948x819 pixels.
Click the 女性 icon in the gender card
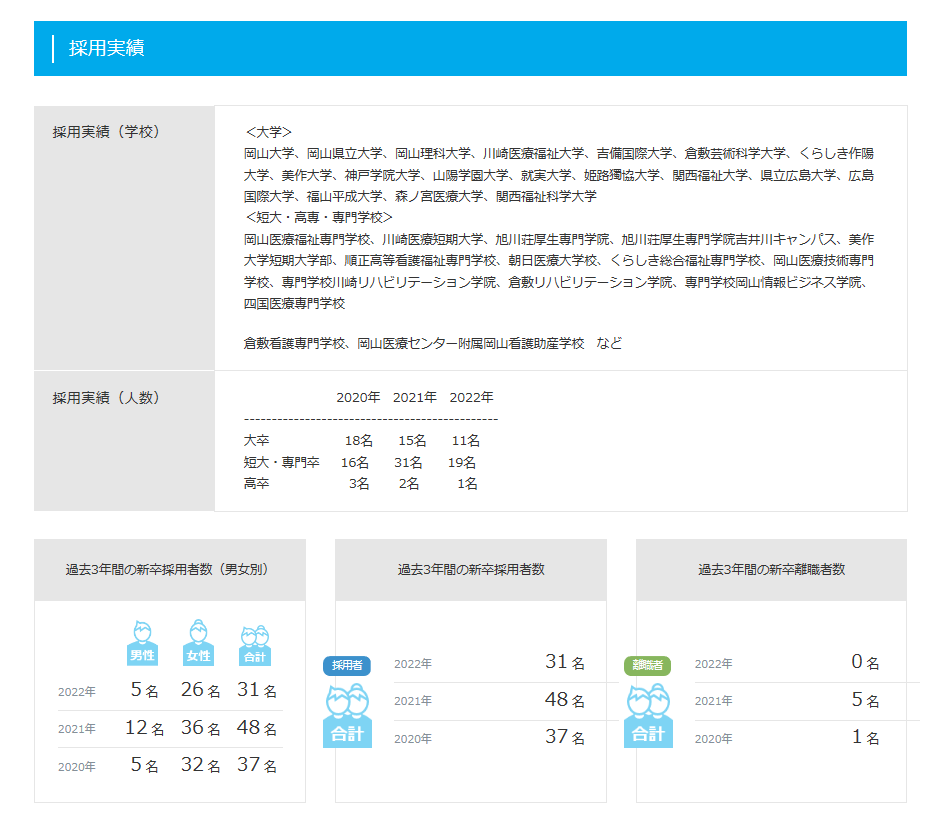click(x=198, y=643)
